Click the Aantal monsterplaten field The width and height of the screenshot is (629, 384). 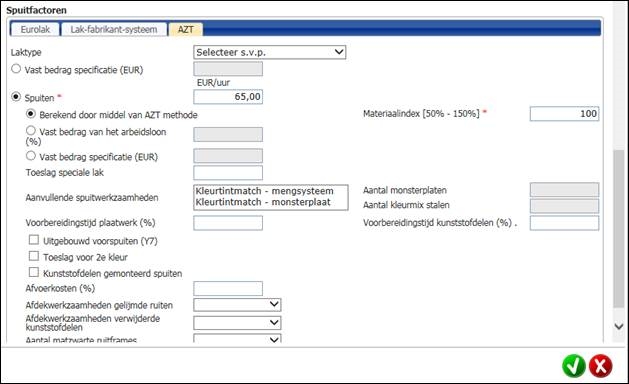coord(564,190)
